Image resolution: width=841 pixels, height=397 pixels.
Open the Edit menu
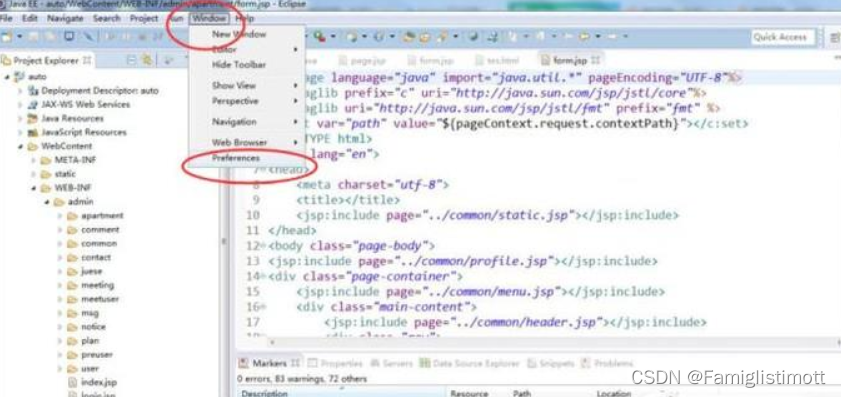pos(29,18)
